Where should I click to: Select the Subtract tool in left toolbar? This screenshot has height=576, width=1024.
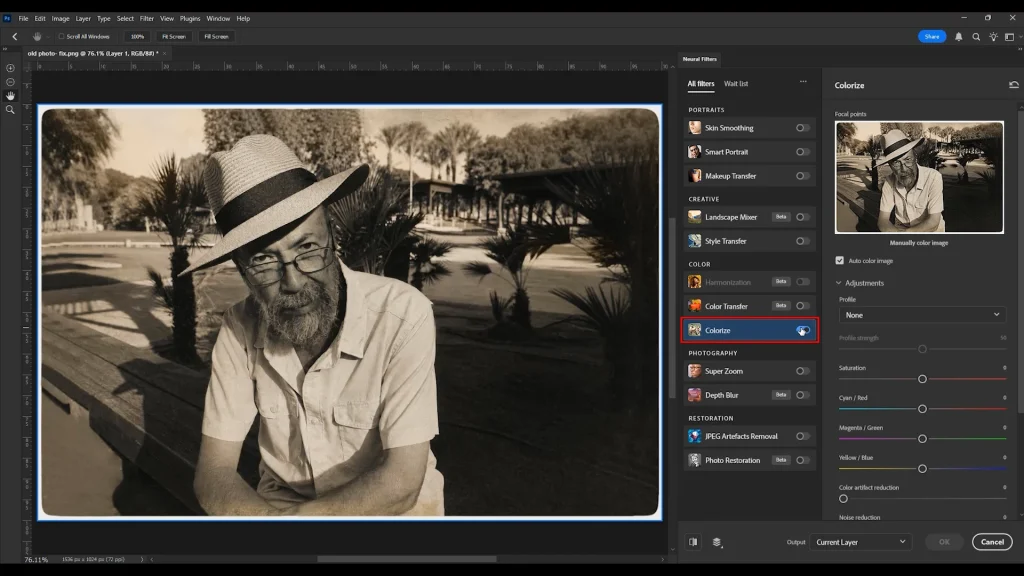[10, 82]
